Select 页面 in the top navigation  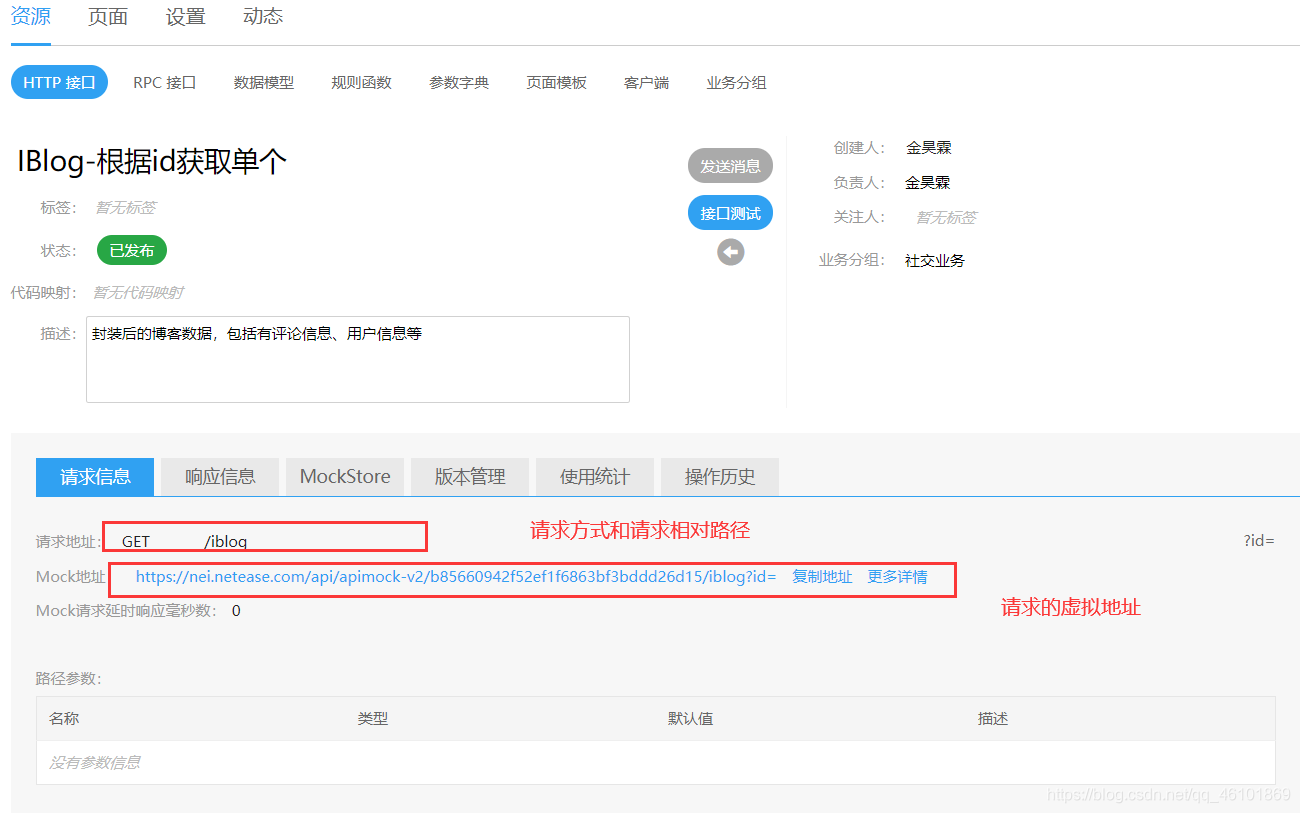click(107, 16)
